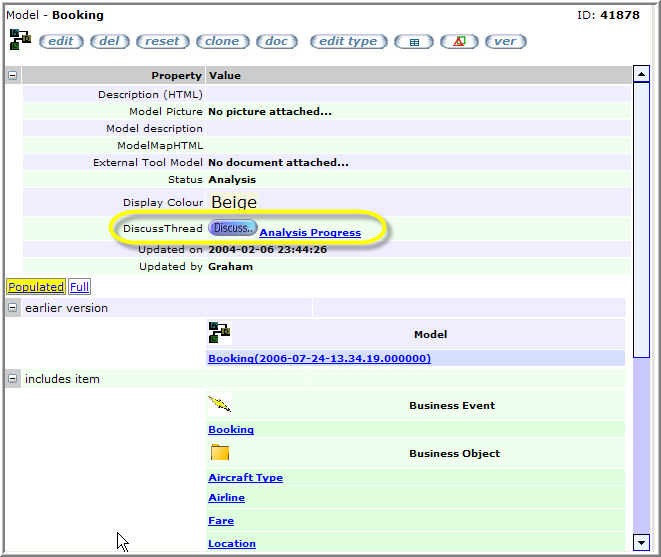Click the table grid icon button
Screen dimensions: 661x557
click(413, 42)
